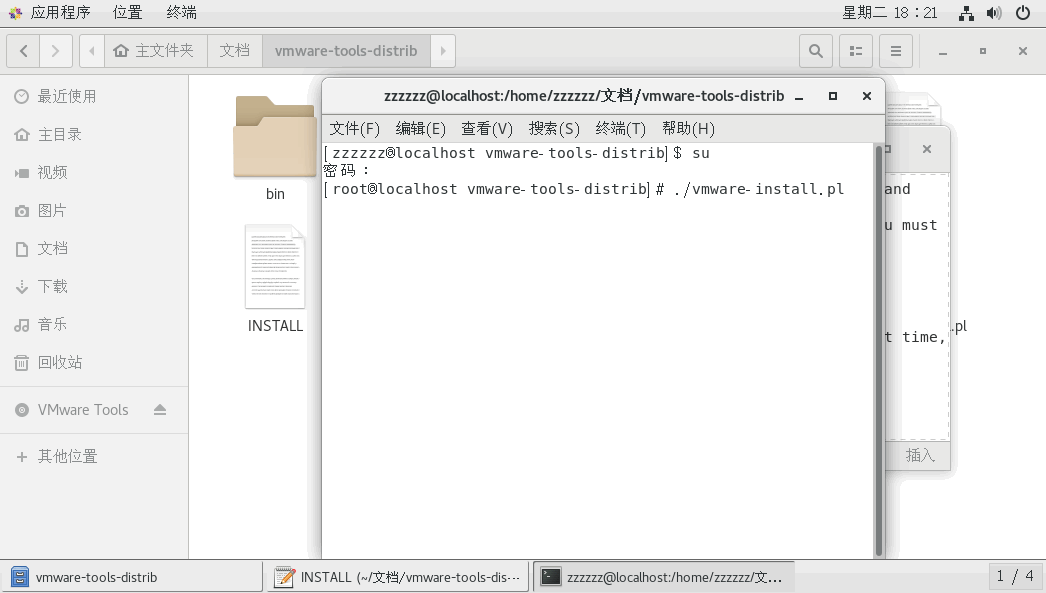The height and width of the screenshot is (593, 1046).
Task: Minimize the file manager window
Action: pyautogui.click(x=943, y=51)
